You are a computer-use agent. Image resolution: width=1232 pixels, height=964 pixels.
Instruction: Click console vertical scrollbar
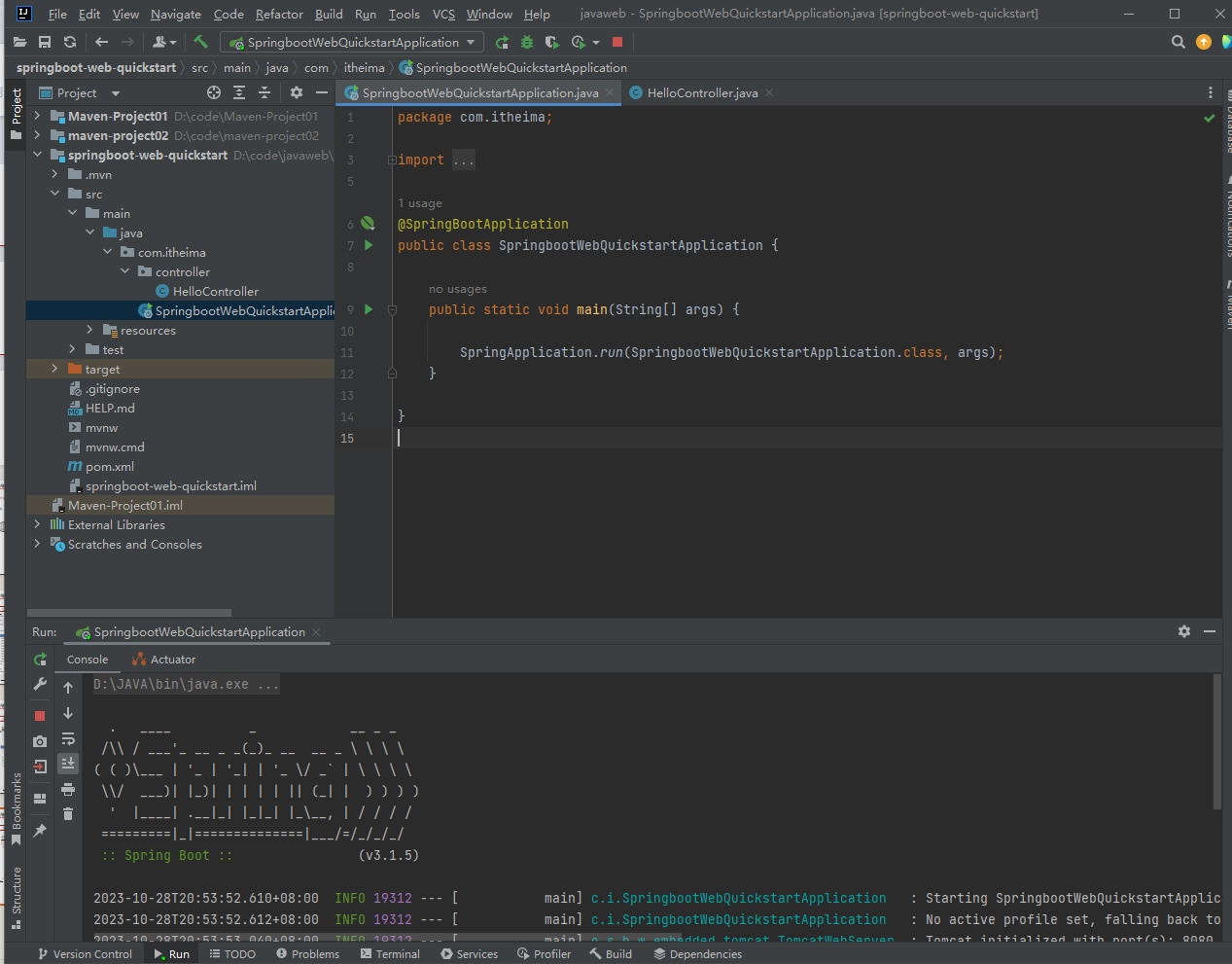[1216, 740]
